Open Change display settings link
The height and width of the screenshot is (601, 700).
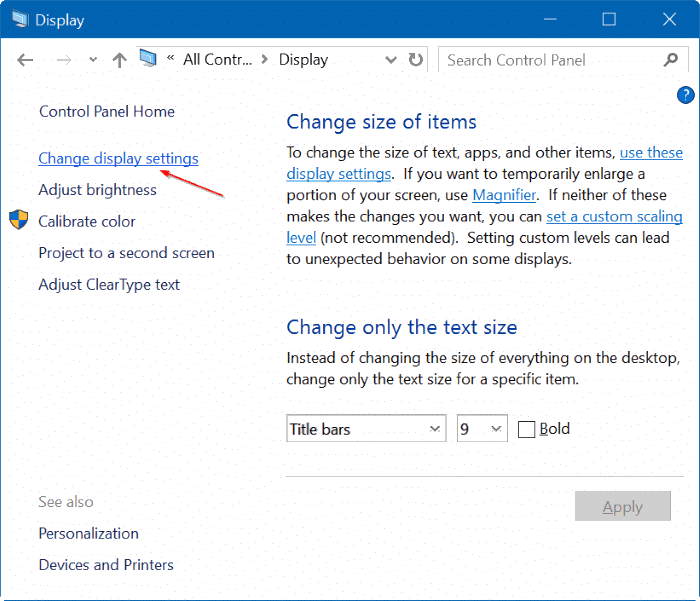pos(118,159)
